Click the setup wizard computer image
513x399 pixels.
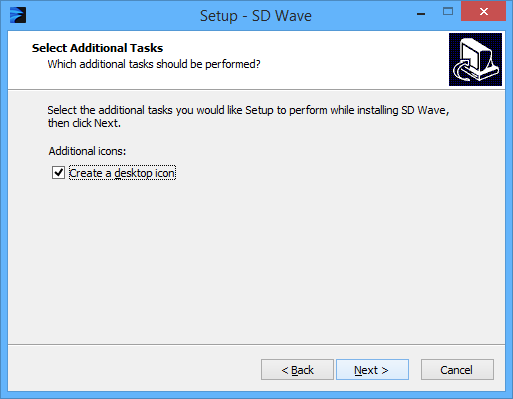tap(475, 59)
